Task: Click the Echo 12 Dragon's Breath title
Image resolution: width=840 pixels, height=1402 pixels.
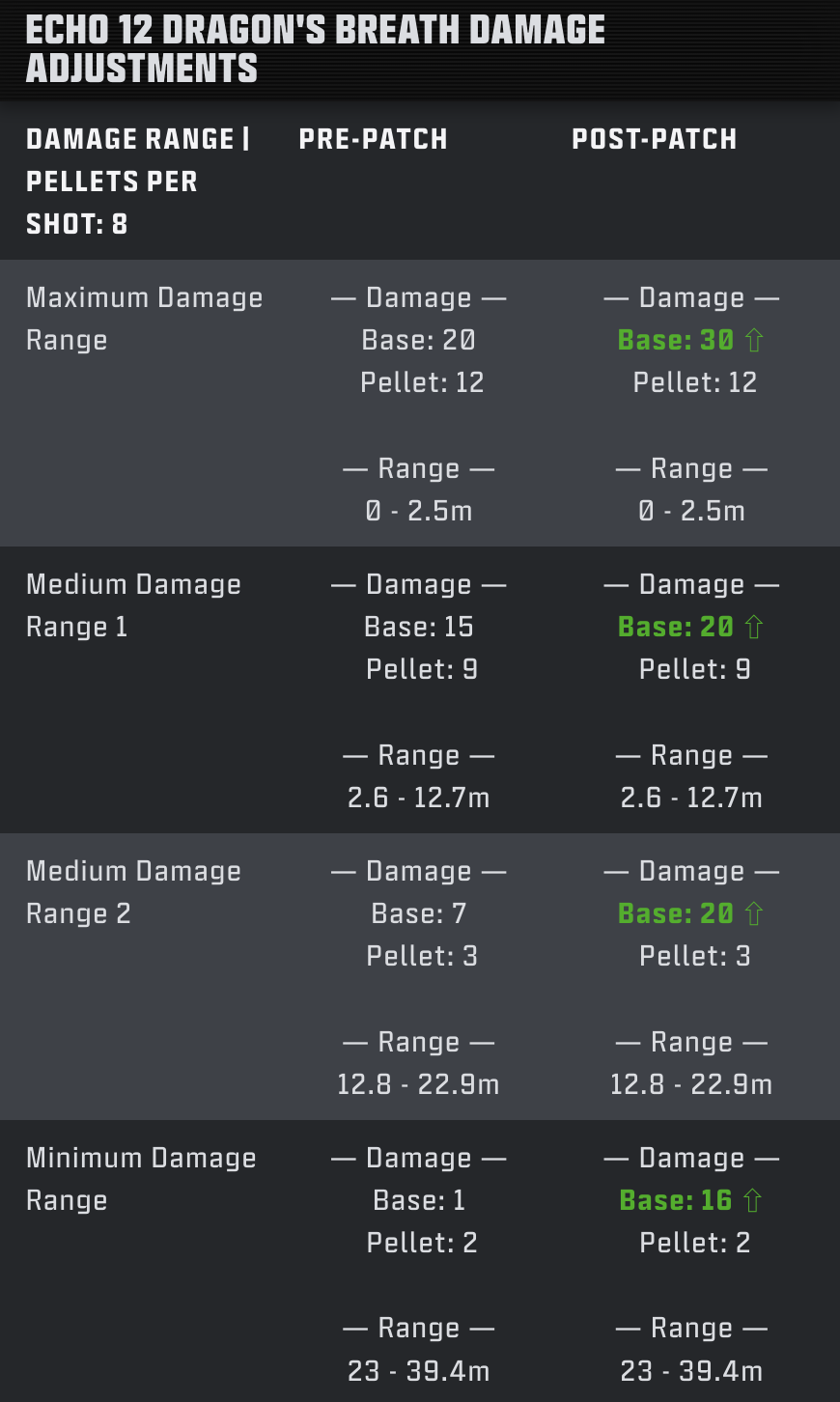Action: 315,49
